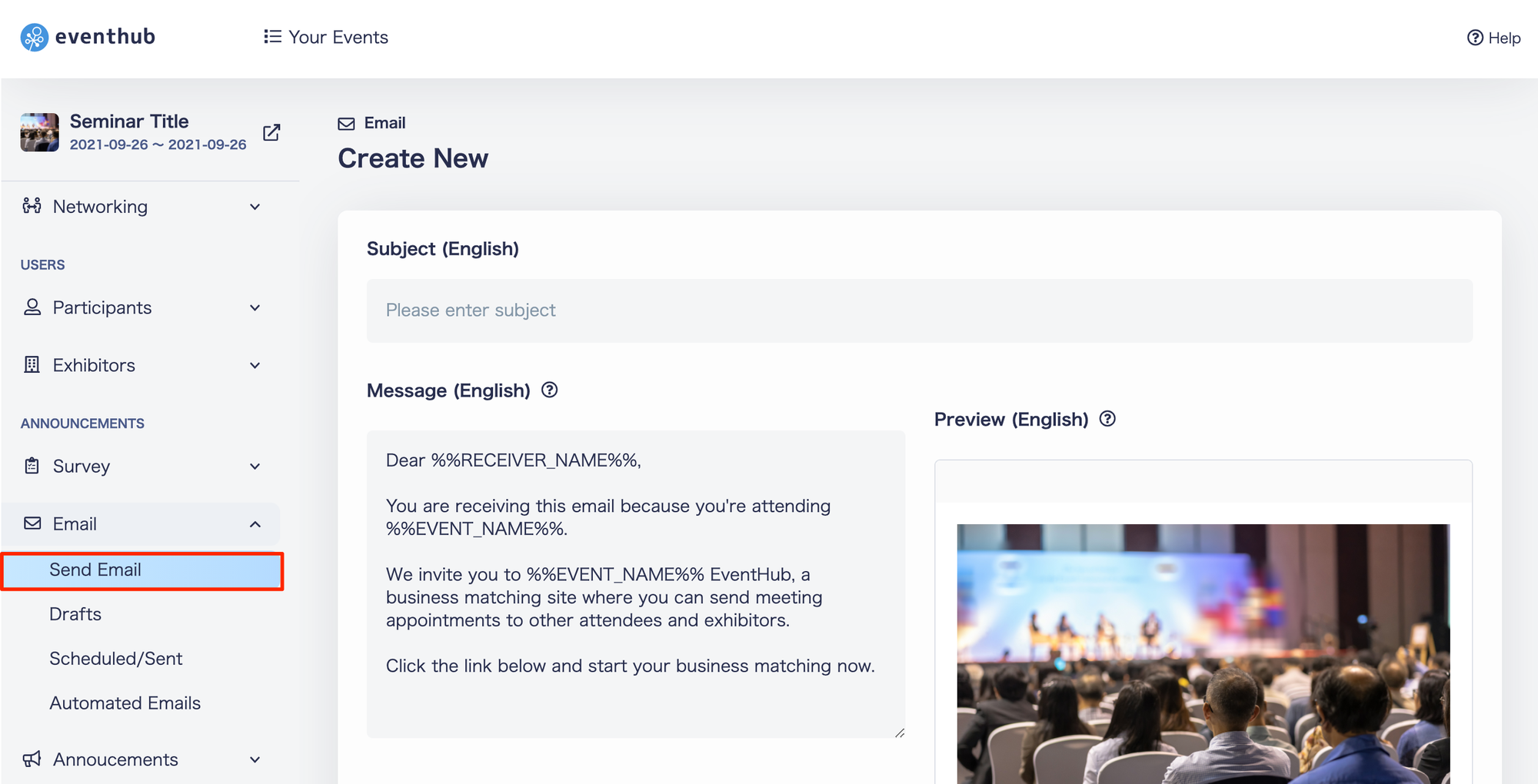Open the Annoucements menu
The width and height of the screenshot is (1538, 784).
pyautogui.click(x=141, y=759)
